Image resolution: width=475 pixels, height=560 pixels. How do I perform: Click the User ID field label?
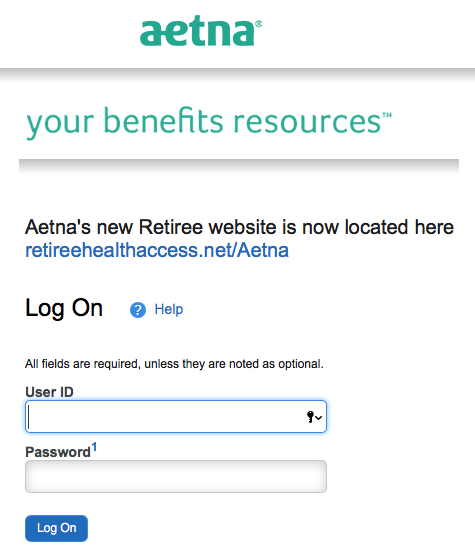(x=49, y=392)
